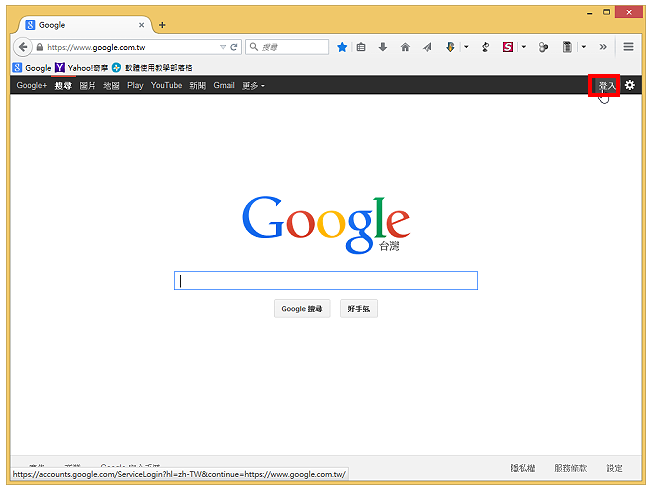Focus the browser URL address field

132,47
